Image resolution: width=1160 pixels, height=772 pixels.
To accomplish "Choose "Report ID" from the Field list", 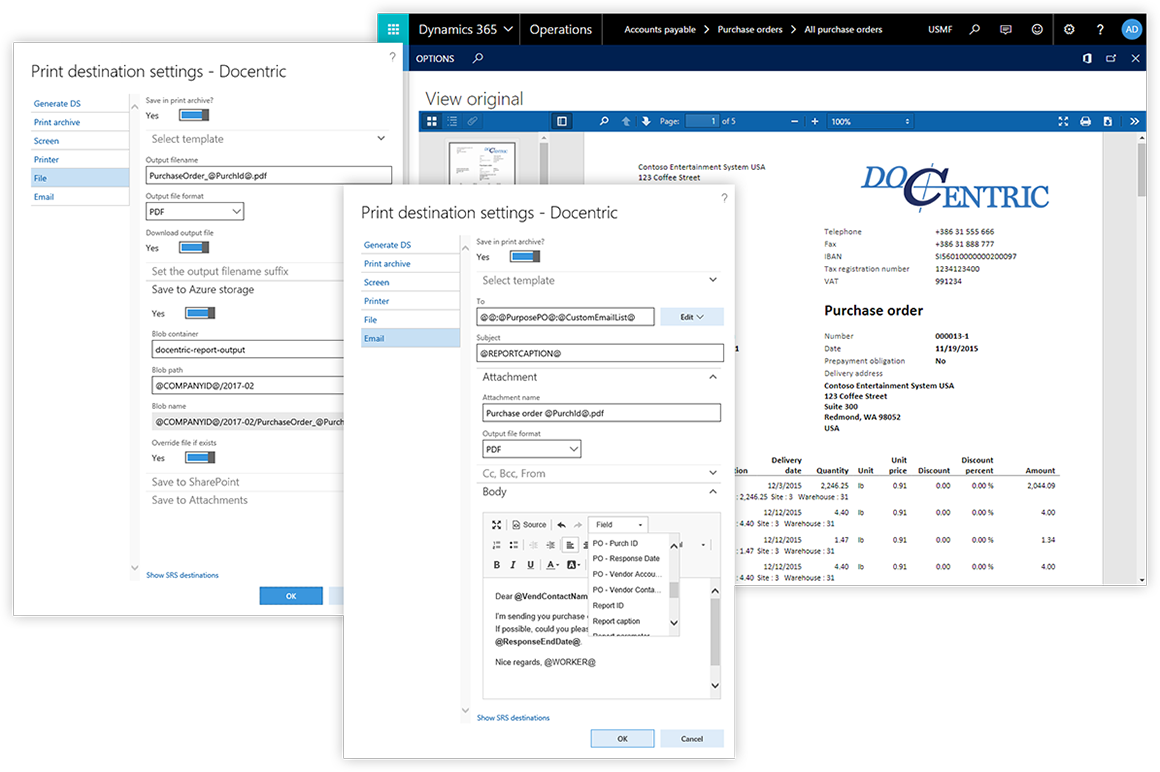I will click(x=608, y=606).
